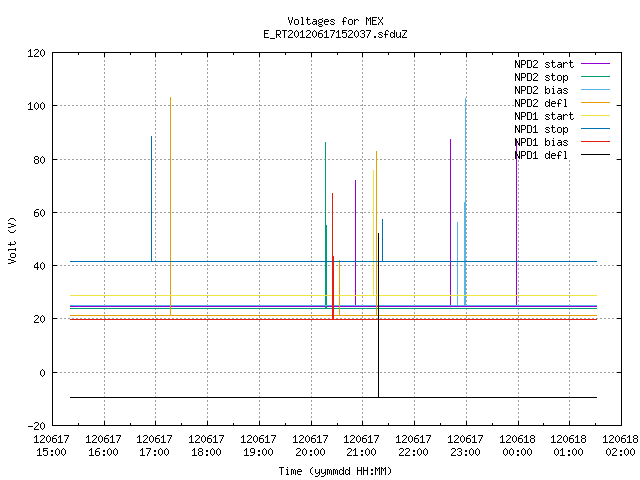Click the purple spike near 22:40
Image resolution: width=640 pixels, height=480 pixels.
pyautogui.click(x=451, y=222)
